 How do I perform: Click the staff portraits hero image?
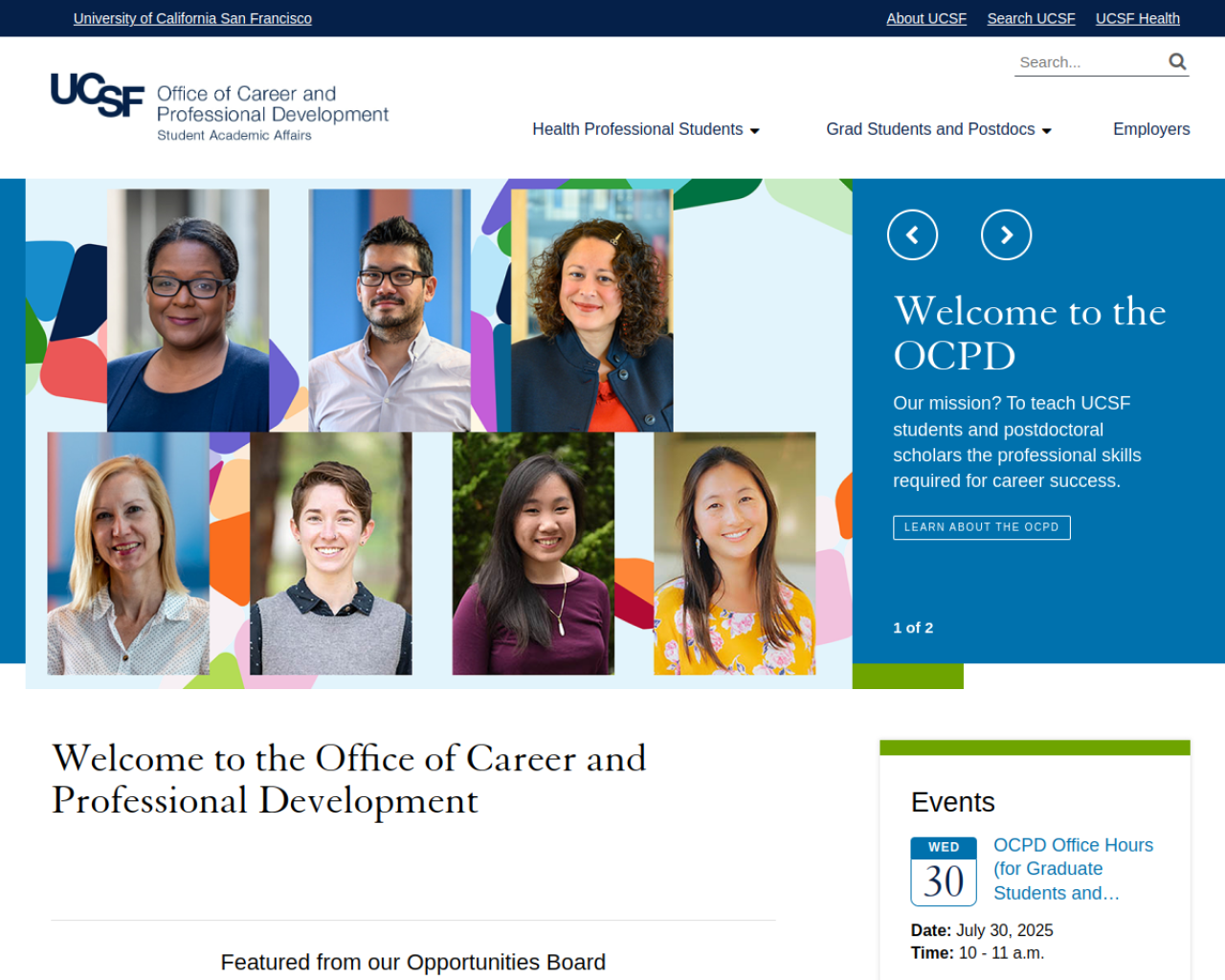point(438,434)
